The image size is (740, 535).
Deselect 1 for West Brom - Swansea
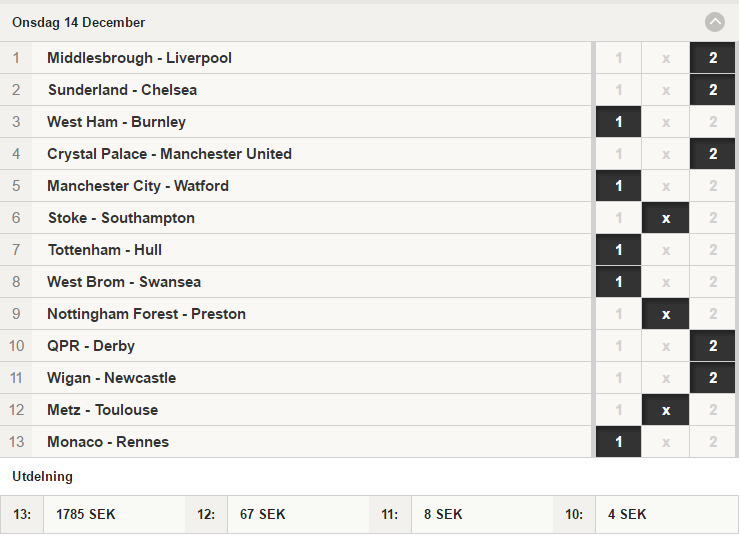pyautogui.click(x=618, y=282)
